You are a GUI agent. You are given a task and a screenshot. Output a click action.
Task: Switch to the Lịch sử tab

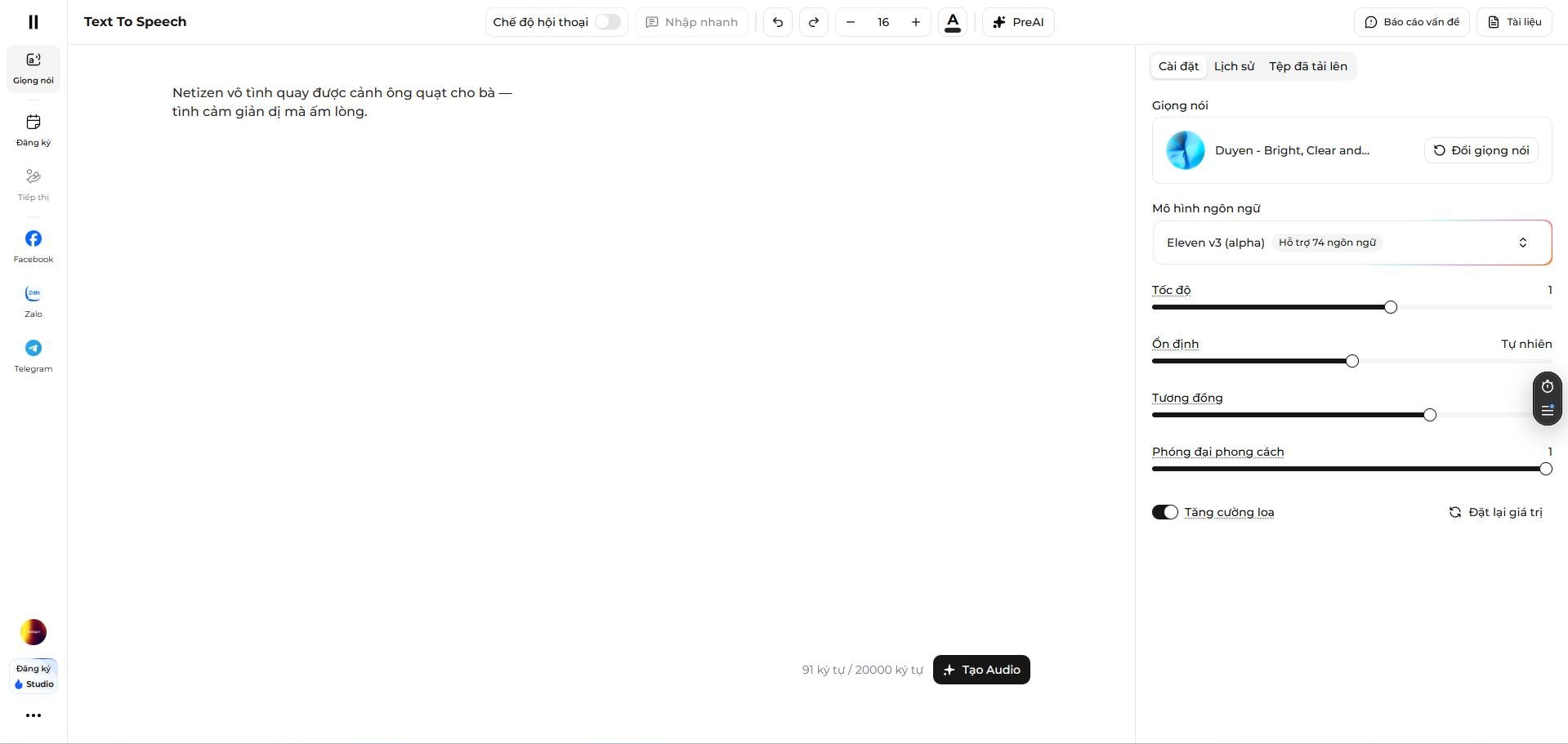click(1234, 66)
